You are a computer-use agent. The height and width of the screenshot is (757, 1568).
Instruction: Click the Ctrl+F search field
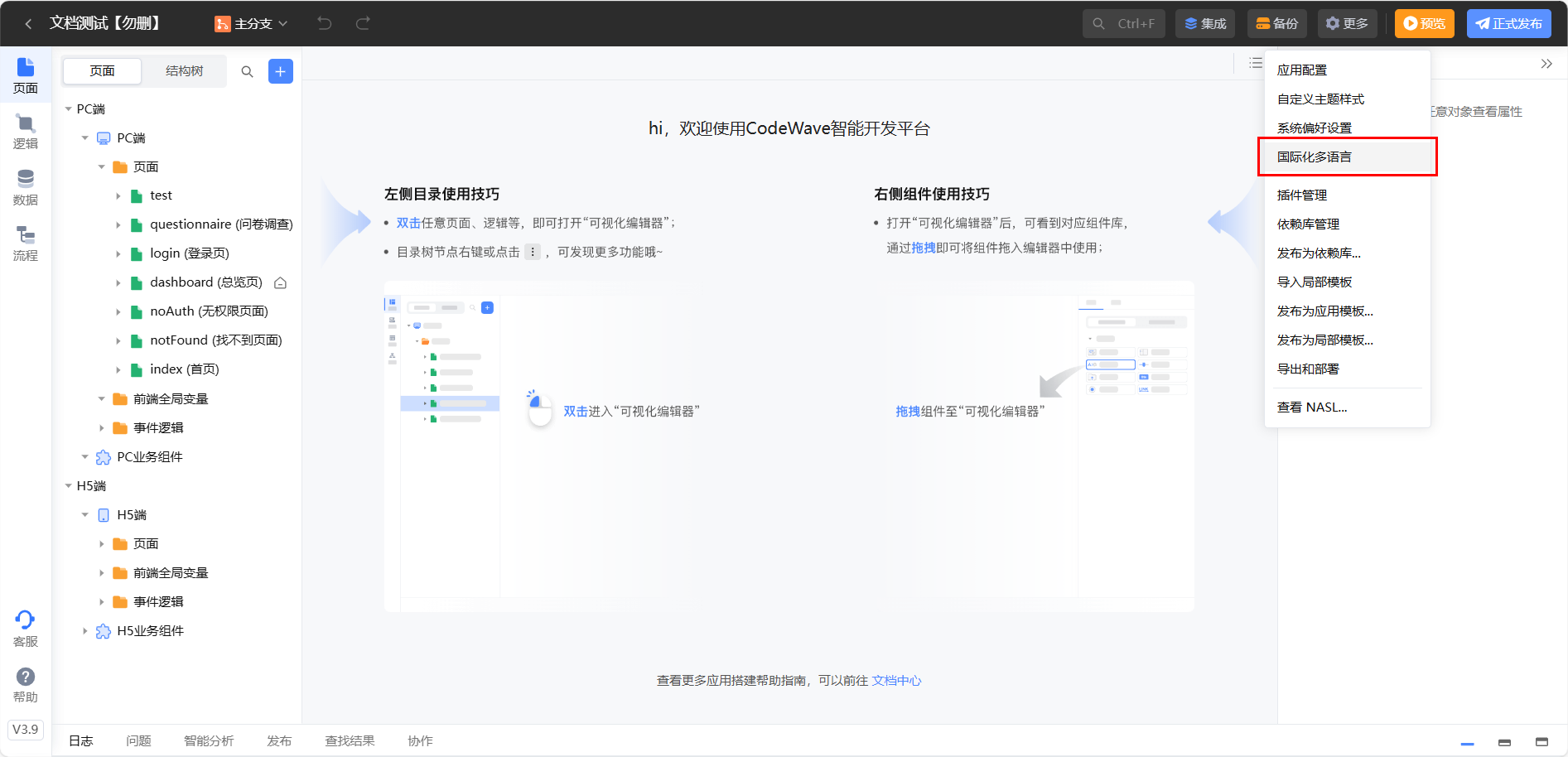tap(1124, 24)
